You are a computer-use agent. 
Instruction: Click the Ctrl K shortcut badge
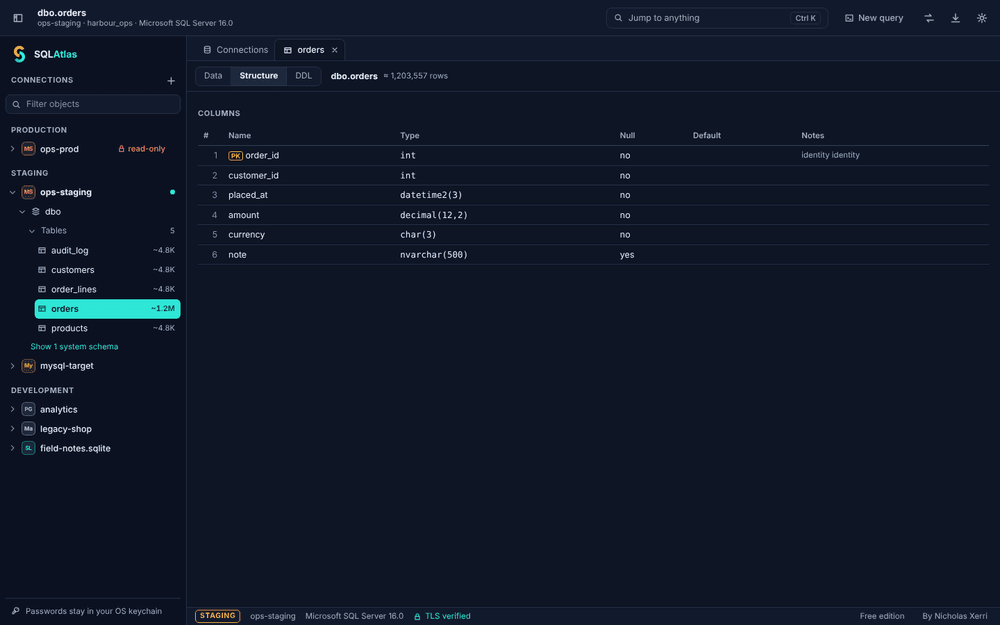point(805,18)
